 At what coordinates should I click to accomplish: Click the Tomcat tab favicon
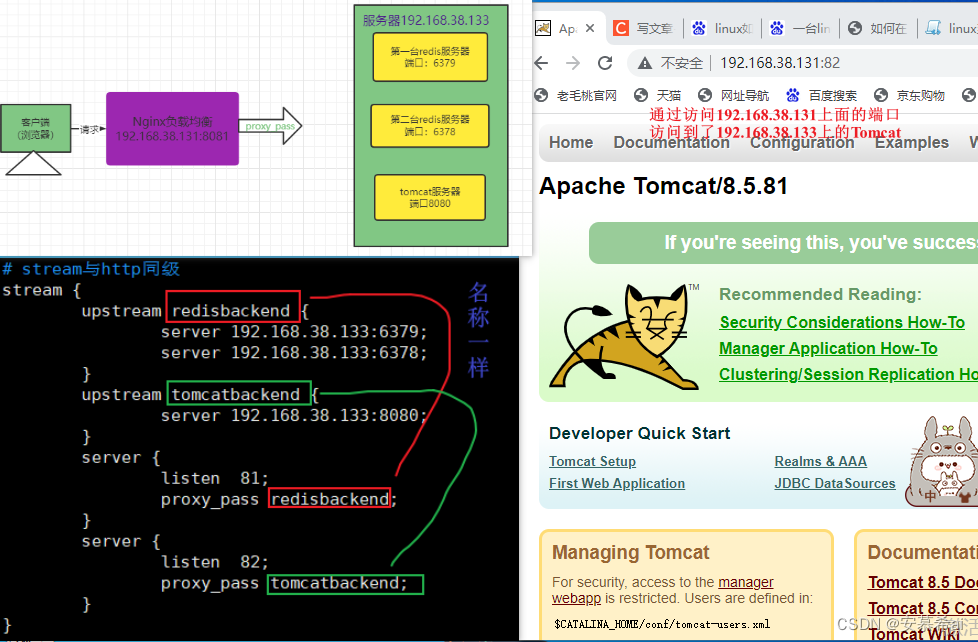pos(543,28)
